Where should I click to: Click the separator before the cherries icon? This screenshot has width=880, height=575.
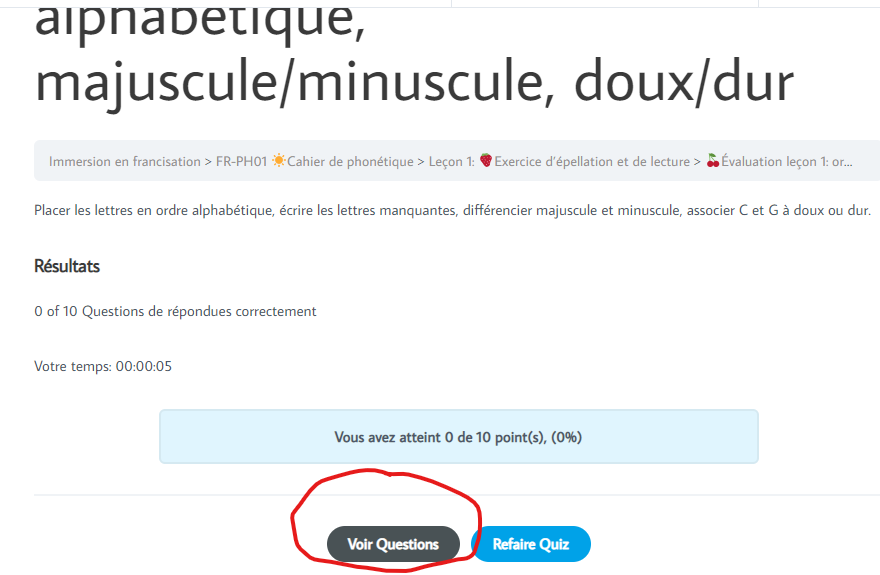tap(698, 162)
